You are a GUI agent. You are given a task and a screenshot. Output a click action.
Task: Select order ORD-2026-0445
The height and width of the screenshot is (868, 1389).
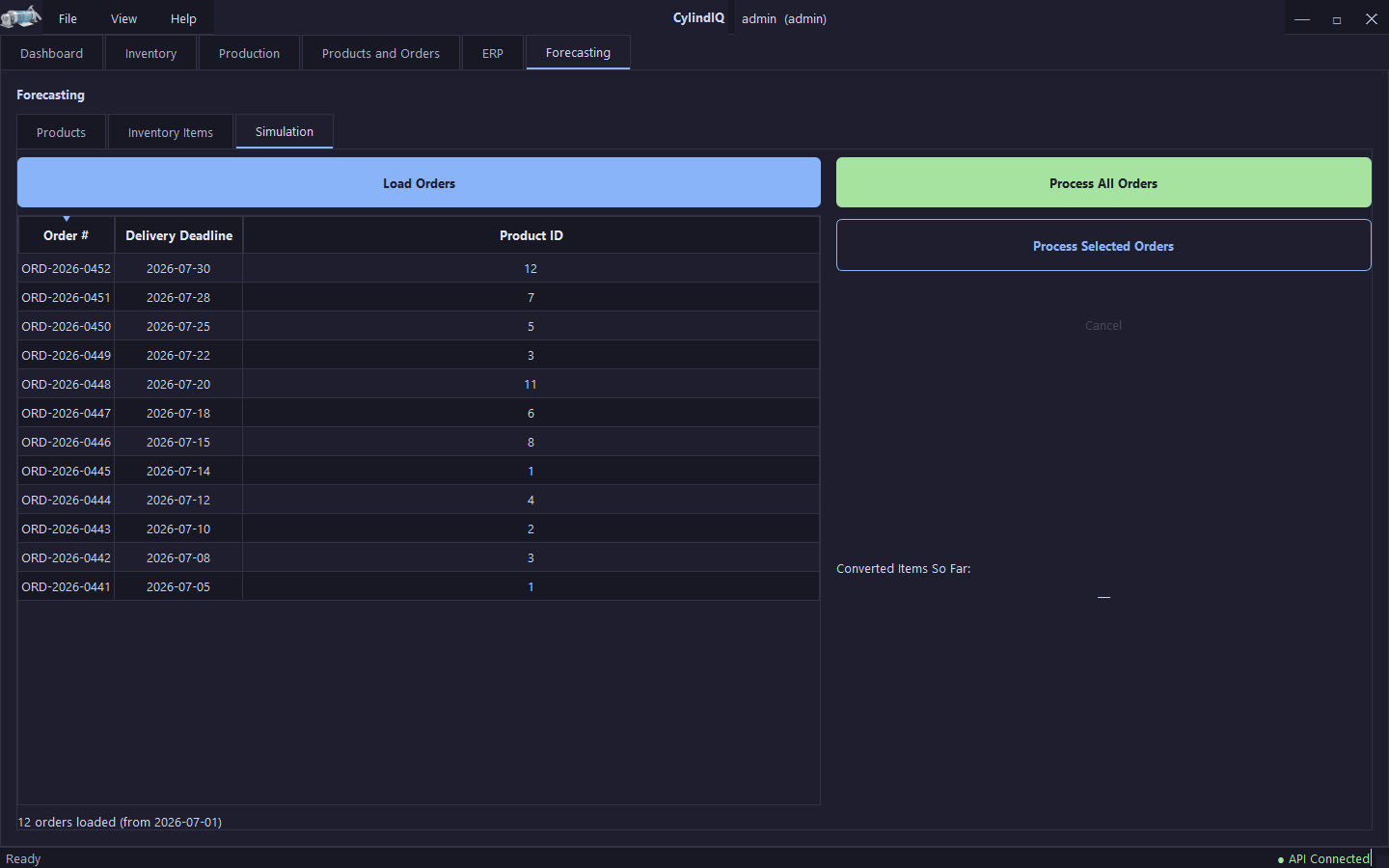(x=67, y=471)
